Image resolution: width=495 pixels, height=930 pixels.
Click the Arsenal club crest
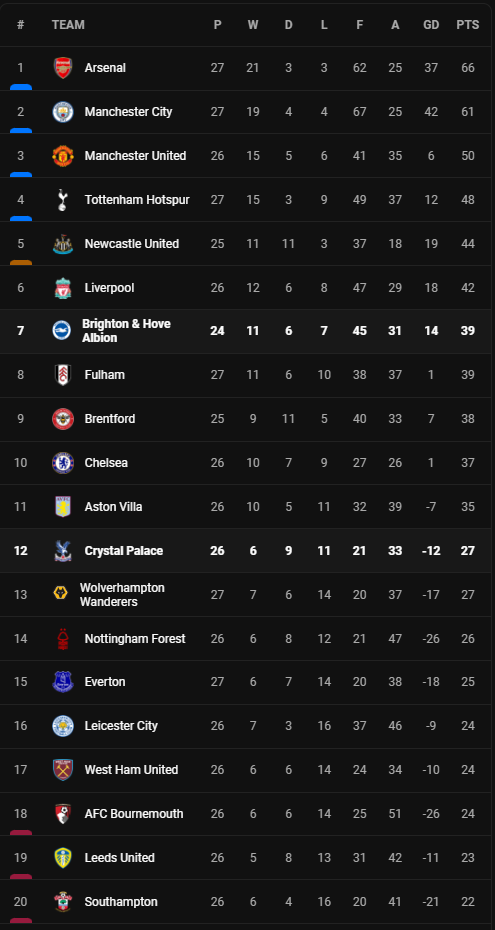click(63, 68)
